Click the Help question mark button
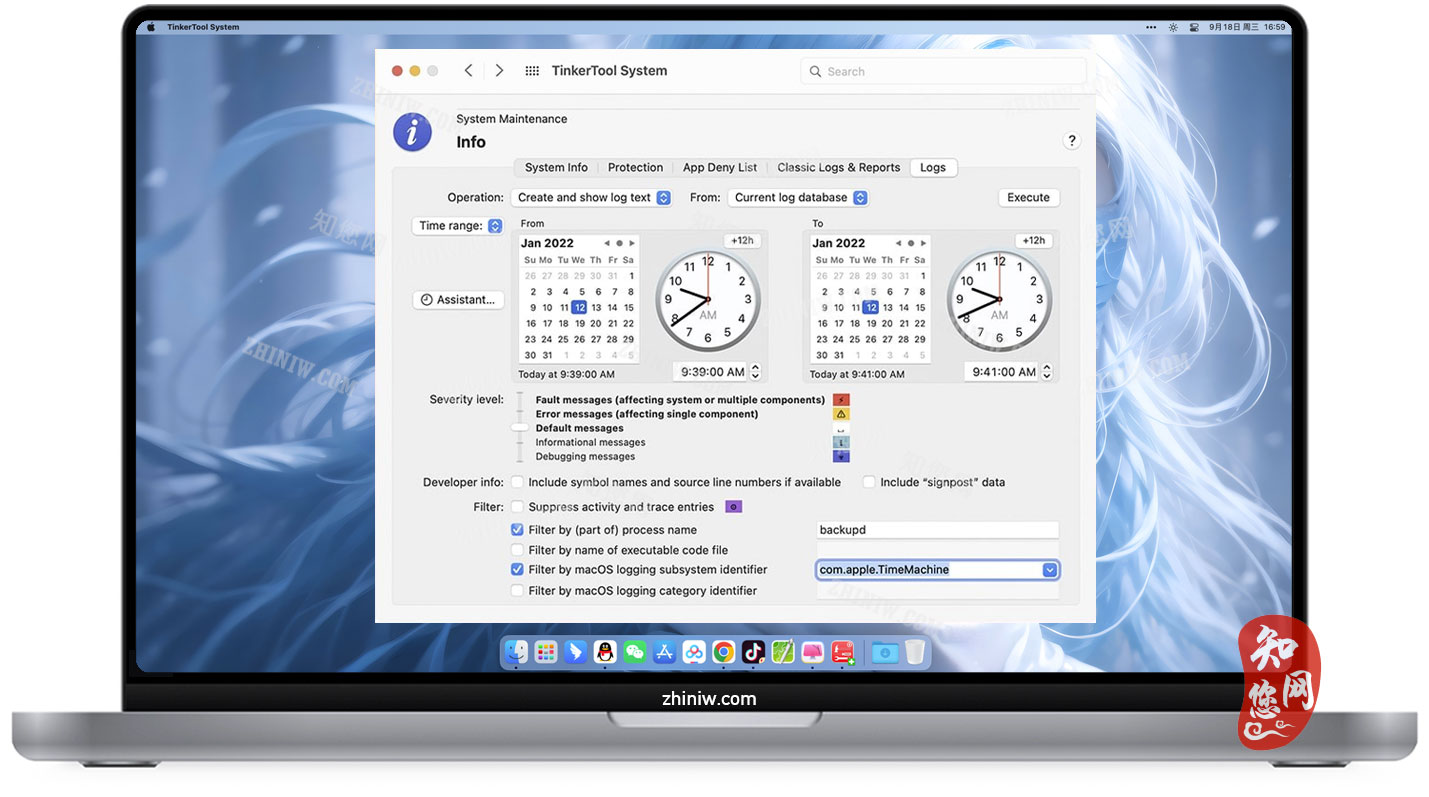Screen dimensions: 1429x797 (x=1071, y=141)
